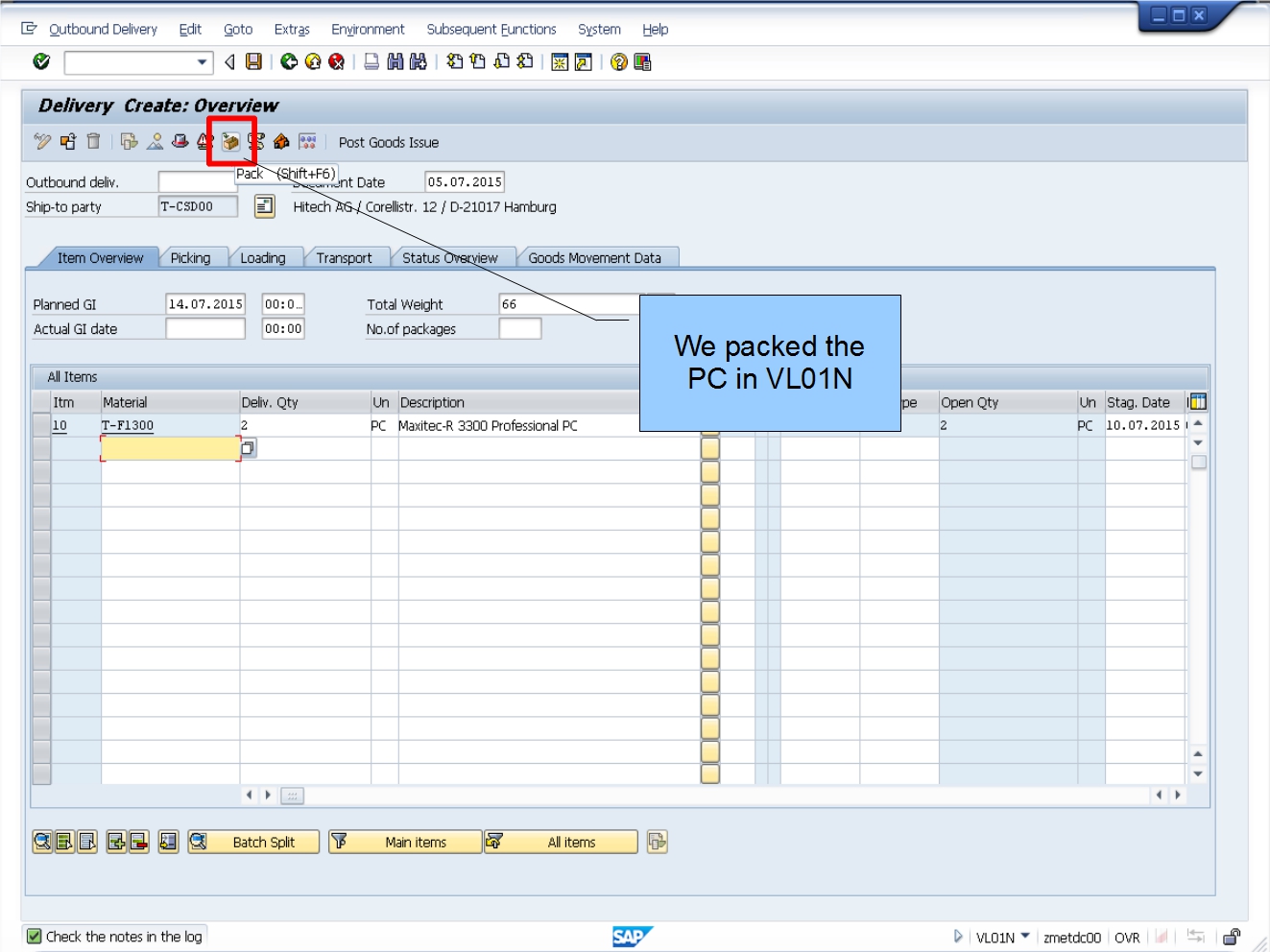Click the Find binoculars icon
The width and height of the screenshot is (1270, 952).
pyautogui.click(x=395, y=61)
